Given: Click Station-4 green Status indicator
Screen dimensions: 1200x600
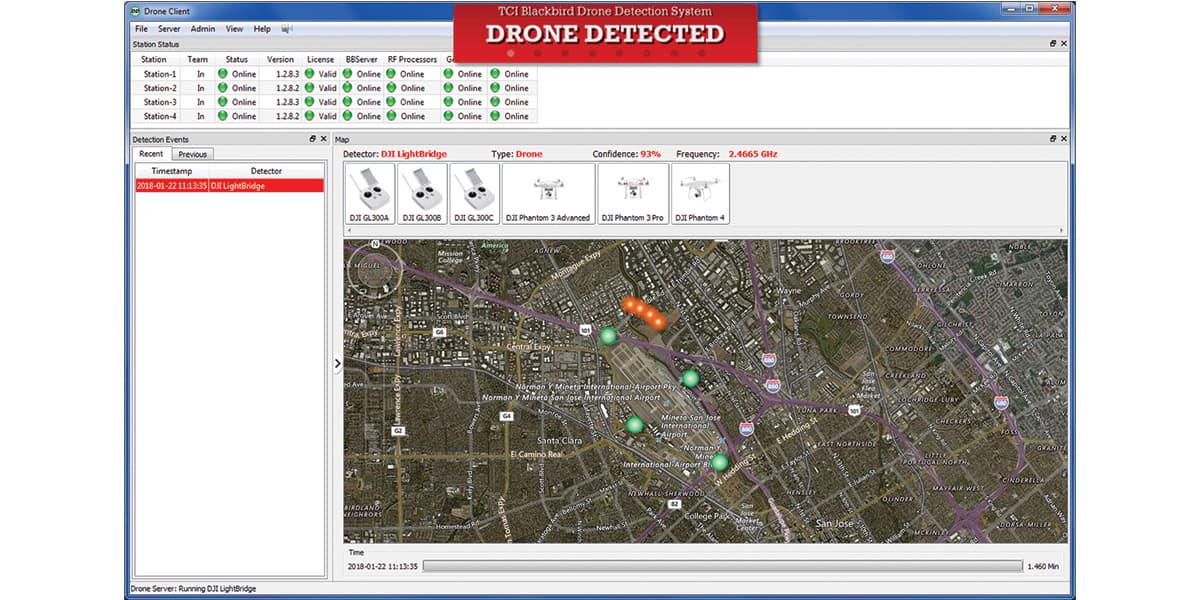Looking at the screenshot, I should [x=223, y=116].
